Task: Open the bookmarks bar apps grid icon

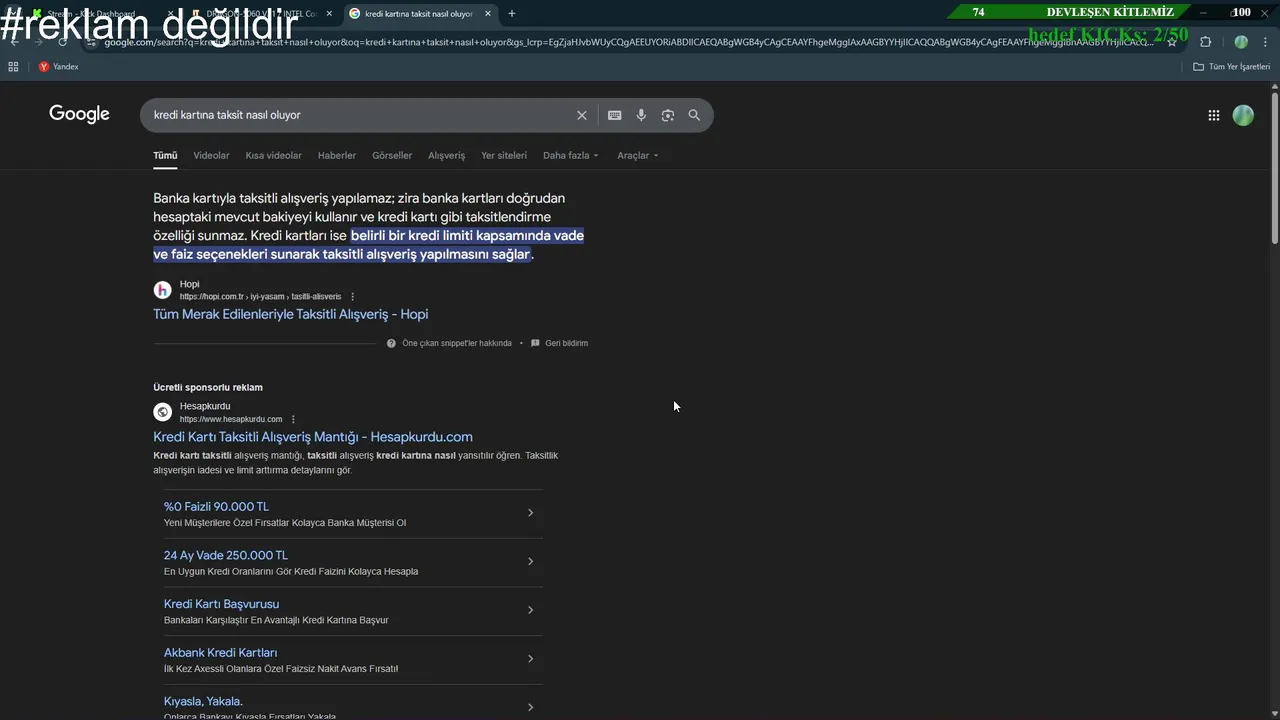Action: click(x=13, y=67)
